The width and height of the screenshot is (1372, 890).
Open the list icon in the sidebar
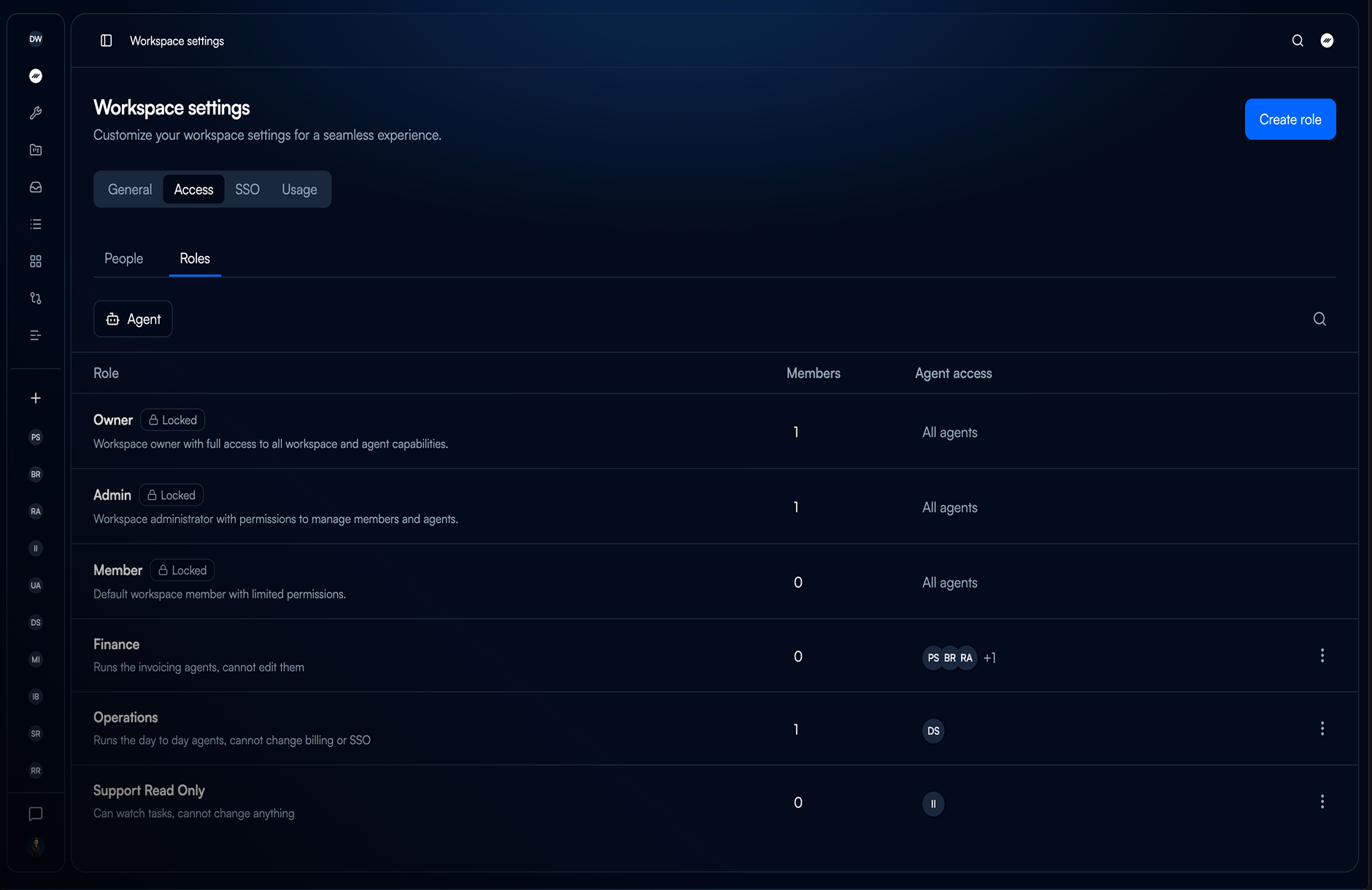pos(36,224)
